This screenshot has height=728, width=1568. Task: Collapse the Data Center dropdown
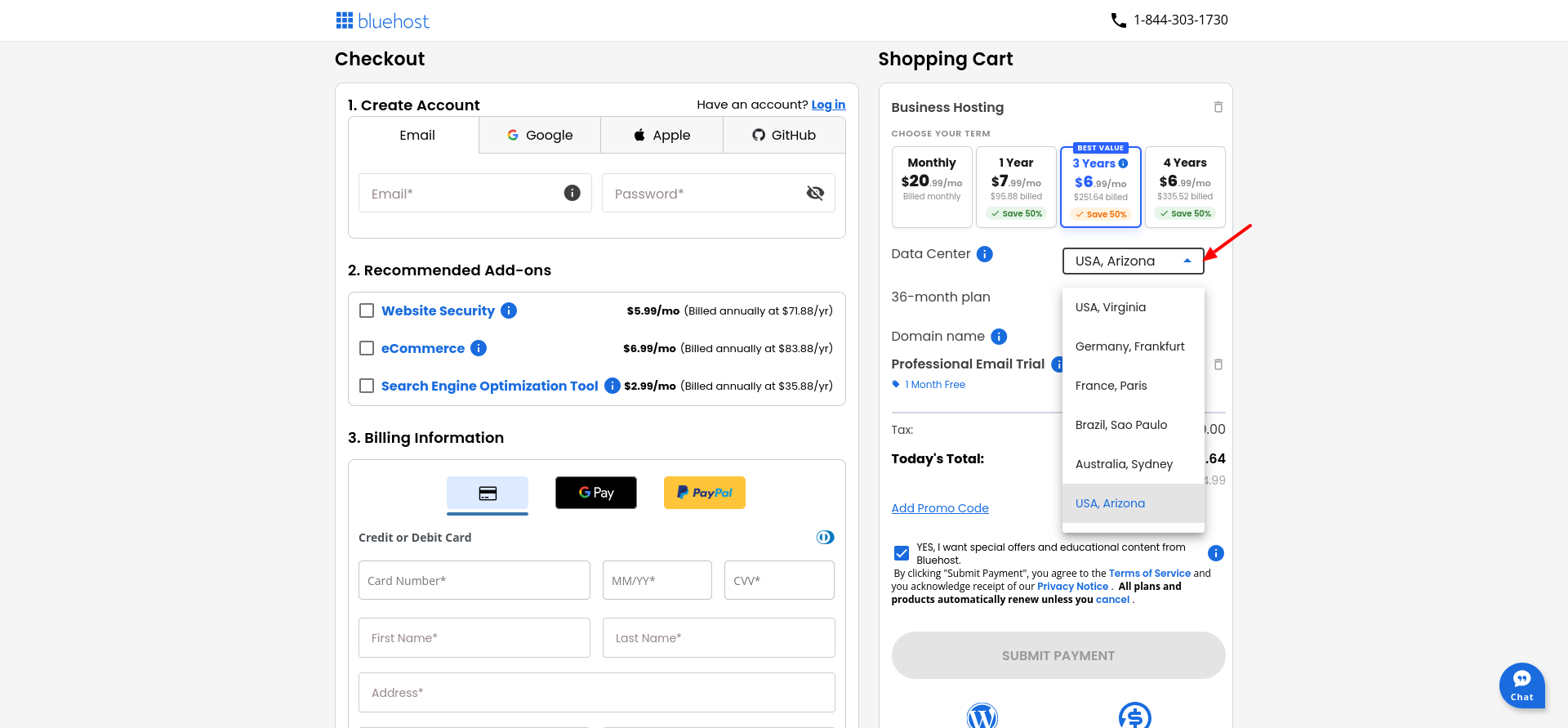tap(1134, 261)
